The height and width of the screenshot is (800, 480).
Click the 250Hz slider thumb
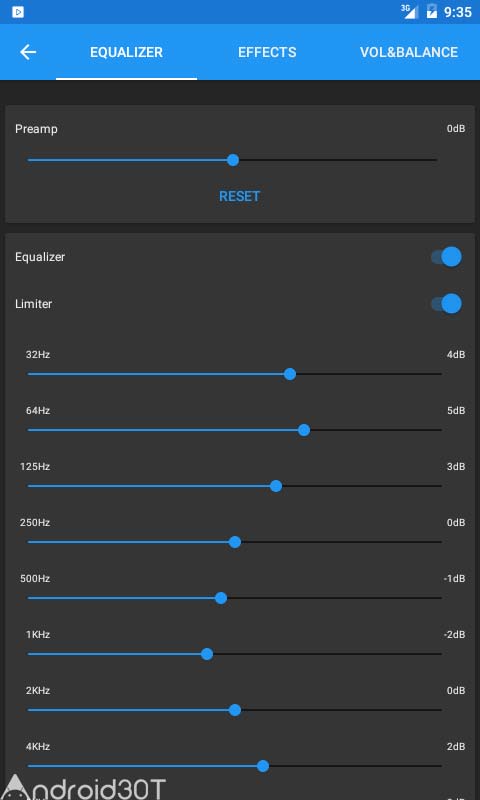coord(235,542)
